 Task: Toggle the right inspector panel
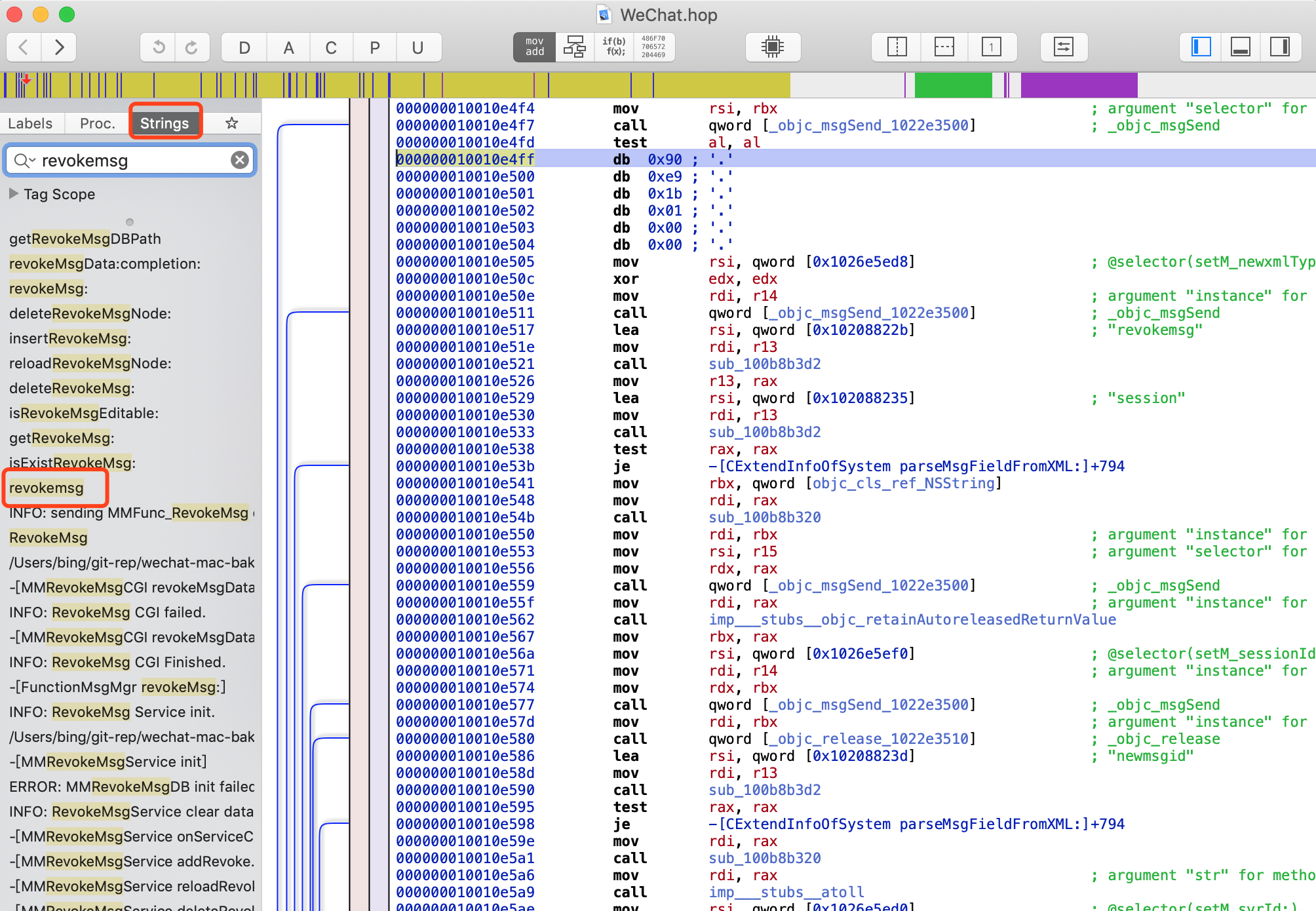(x=1280, y=47)
